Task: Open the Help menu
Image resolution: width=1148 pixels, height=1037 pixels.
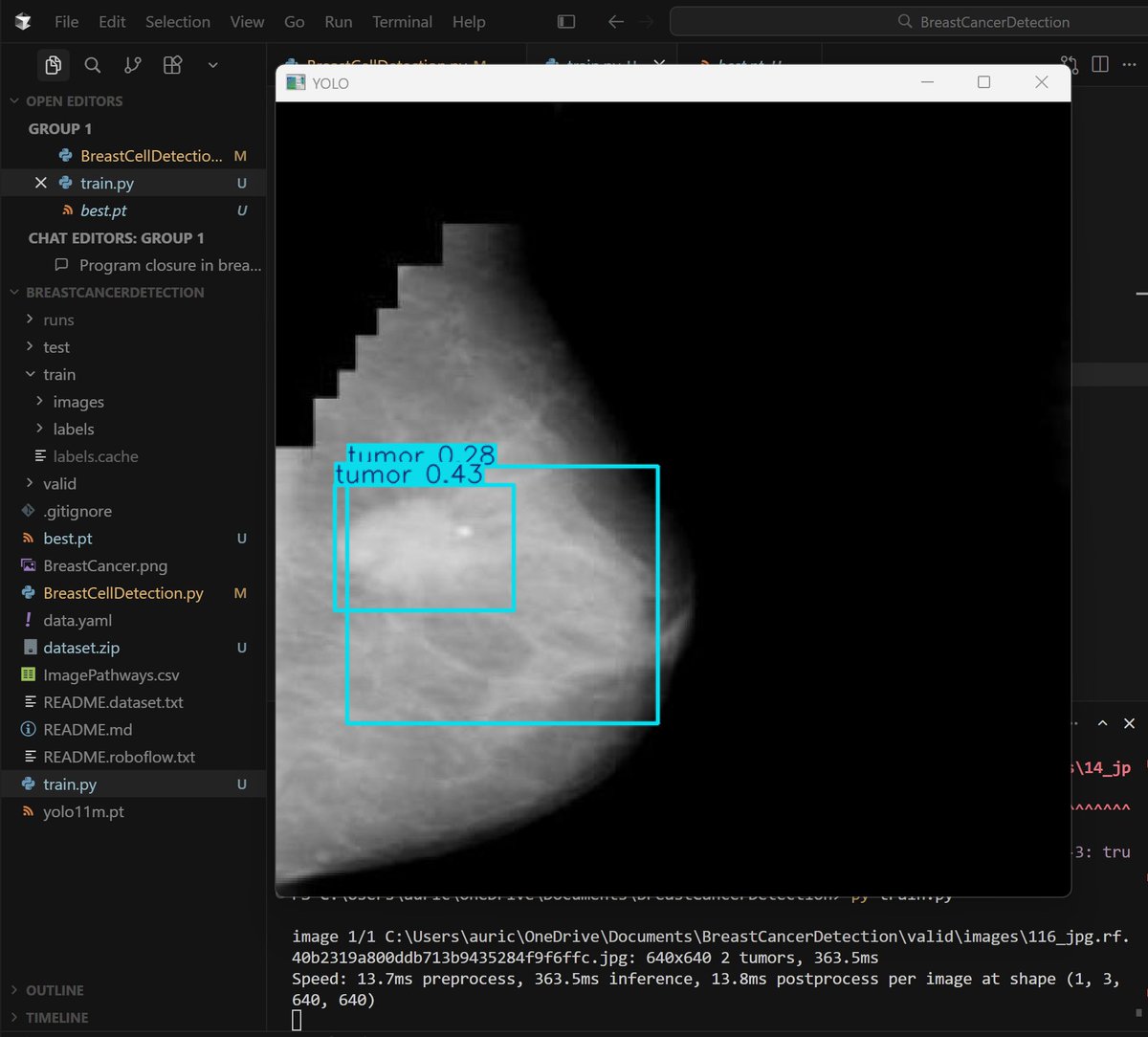Action: (469, 22)
